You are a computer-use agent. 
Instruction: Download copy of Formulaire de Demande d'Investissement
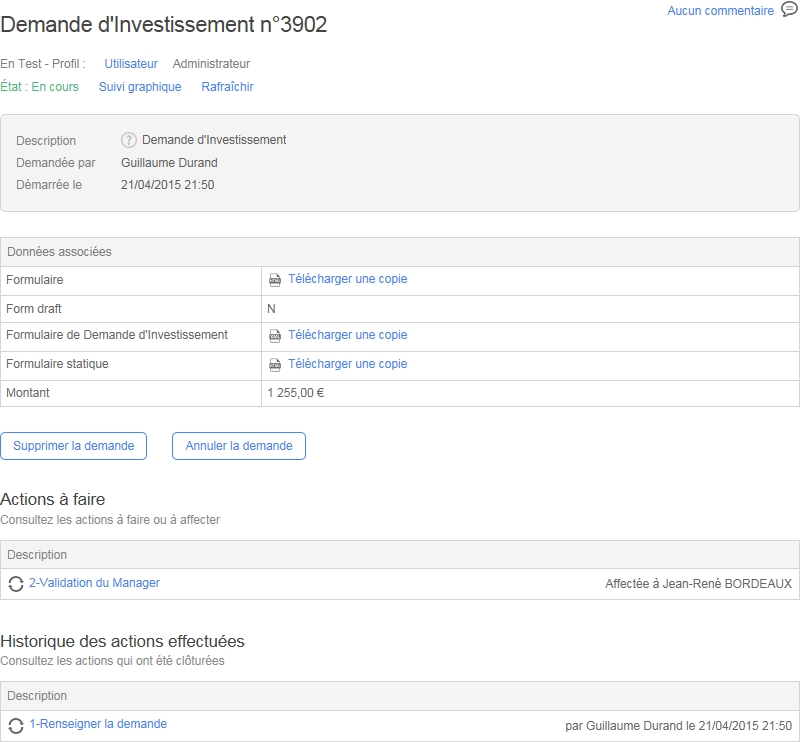click(x=347, y=335)
